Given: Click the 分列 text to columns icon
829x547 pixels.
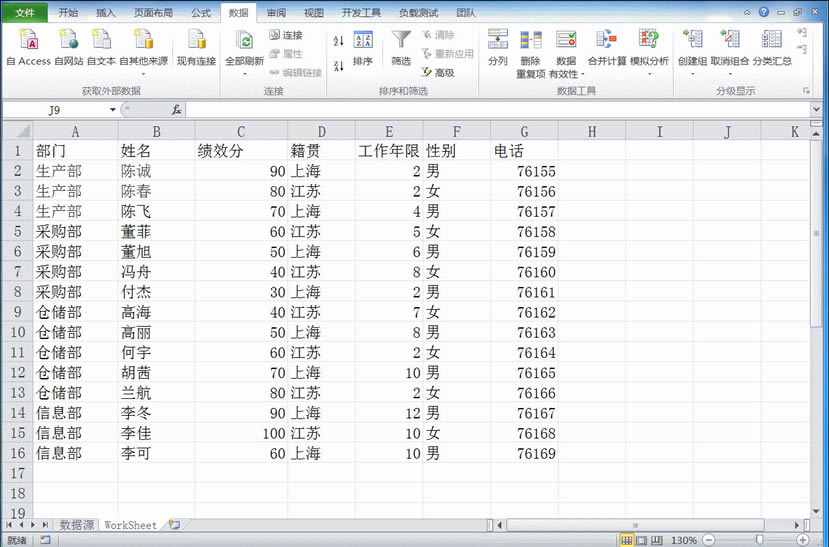Looking at the screenshot, I should [498, 48].
